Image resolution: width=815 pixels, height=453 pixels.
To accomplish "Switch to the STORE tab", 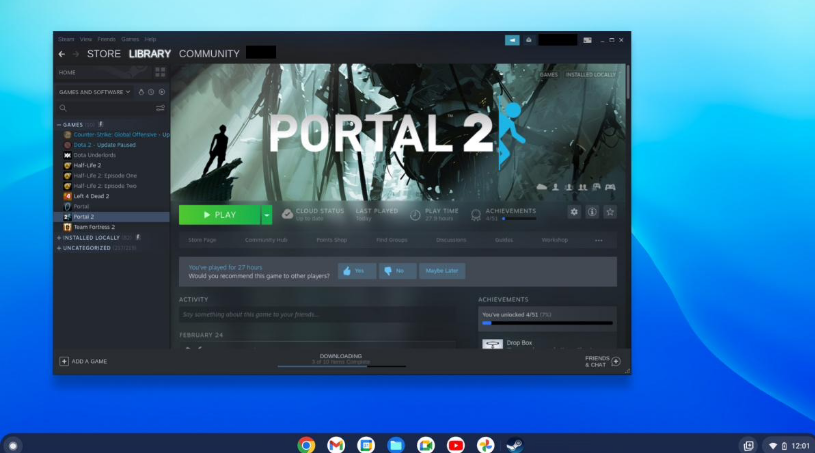I will pos(104,54).
